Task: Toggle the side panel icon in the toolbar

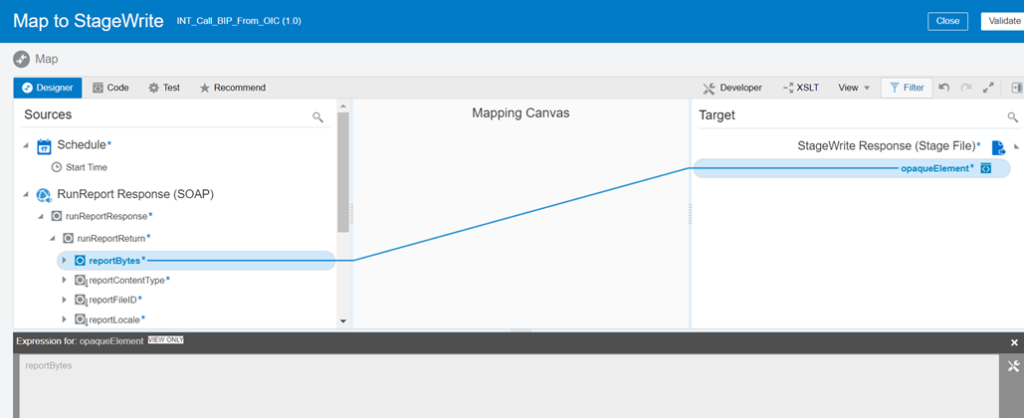Action: pos(1016,88)
